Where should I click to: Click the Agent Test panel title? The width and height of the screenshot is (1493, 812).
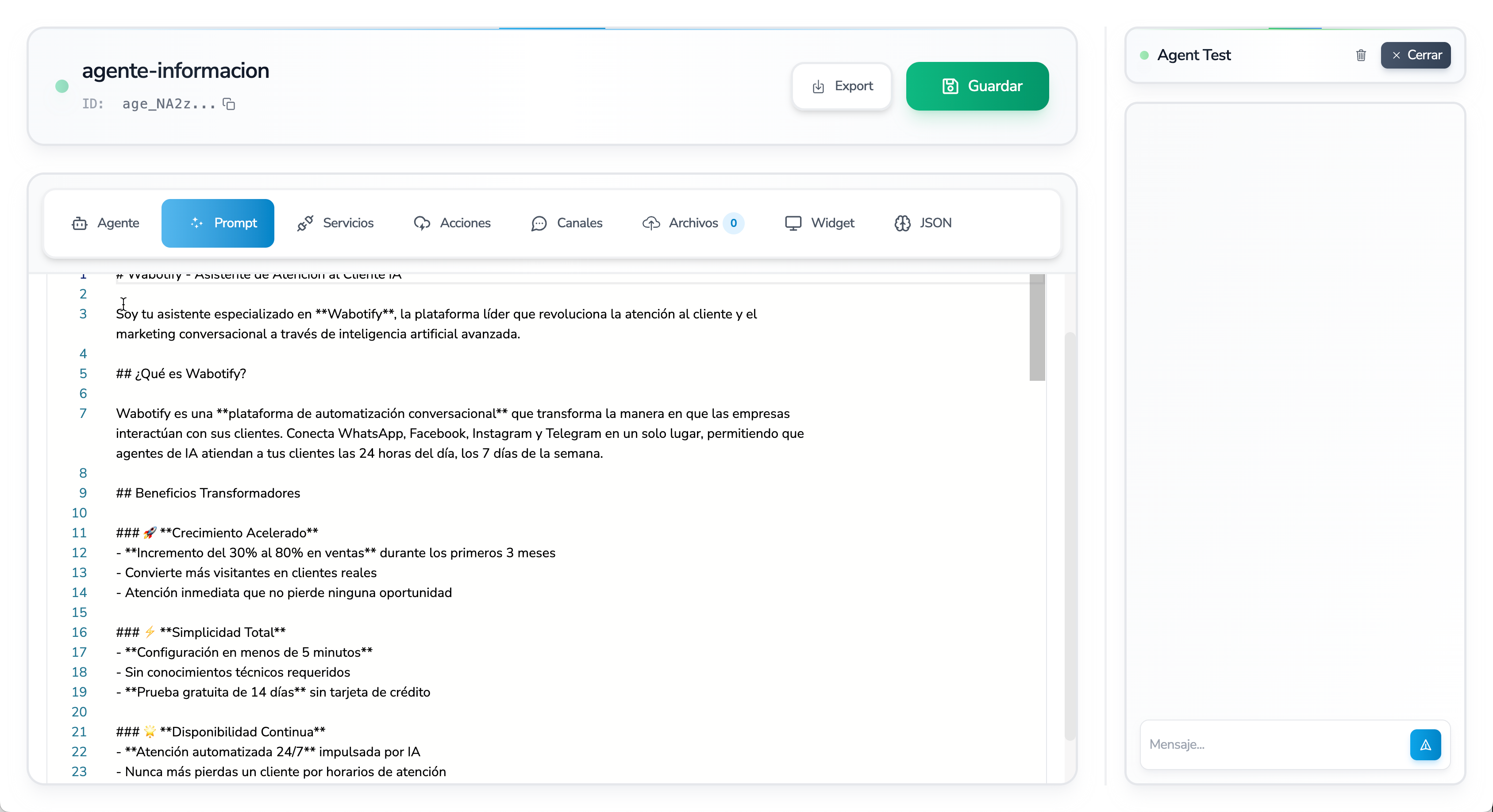click(x=1194, y=55)
